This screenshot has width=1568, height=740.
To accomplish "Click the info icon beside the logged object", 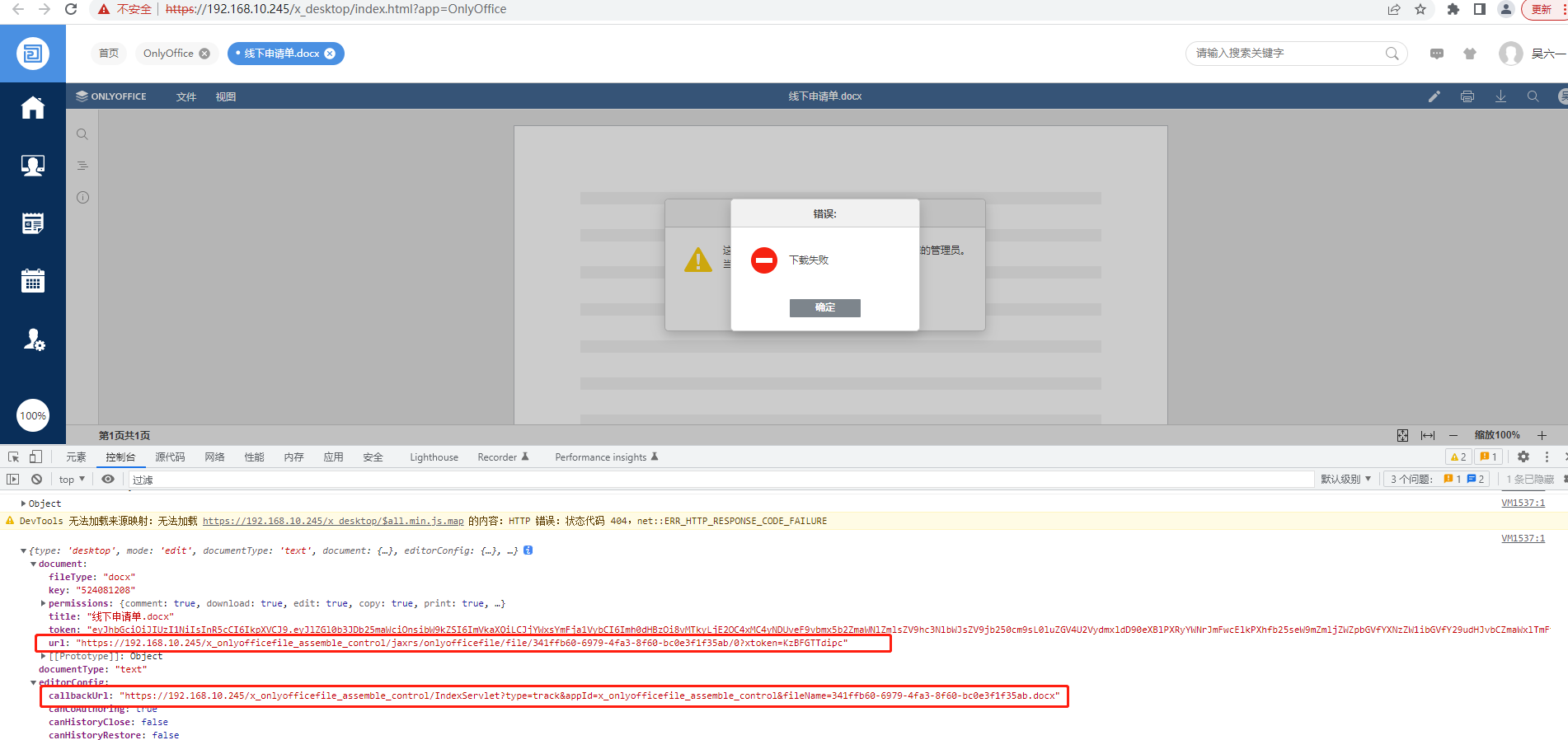I will (528, 550).
